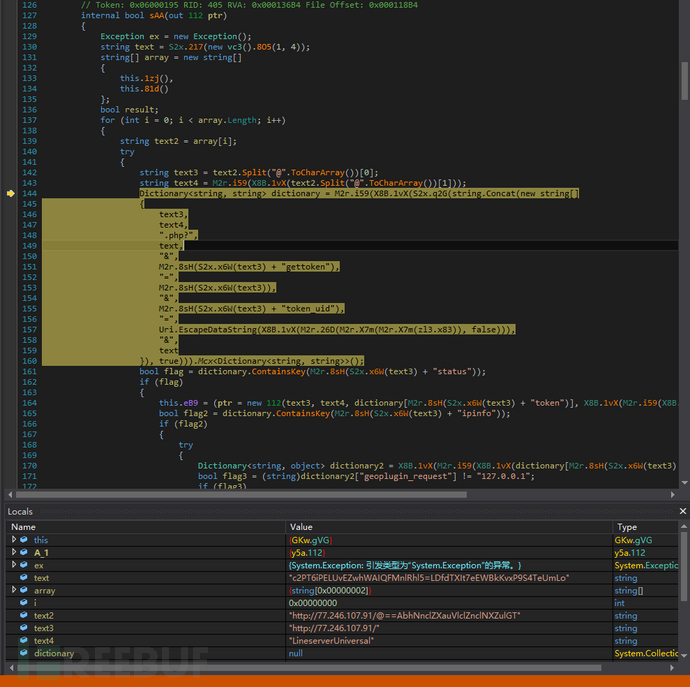Click the Locals panel horizontal scrollbar thumb
This screenshot has width=690, height=687.
308,668
